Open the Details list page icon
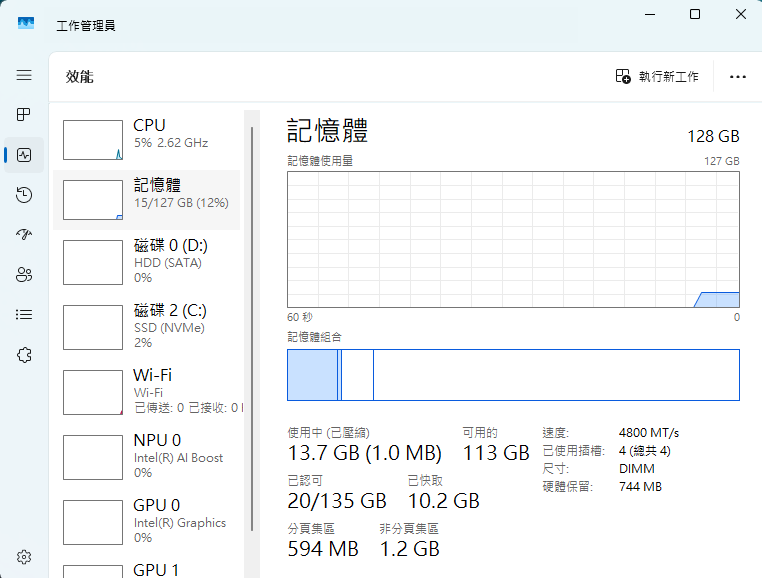Image resolution: width=762 pixels, height=578 pixels. 24,315
